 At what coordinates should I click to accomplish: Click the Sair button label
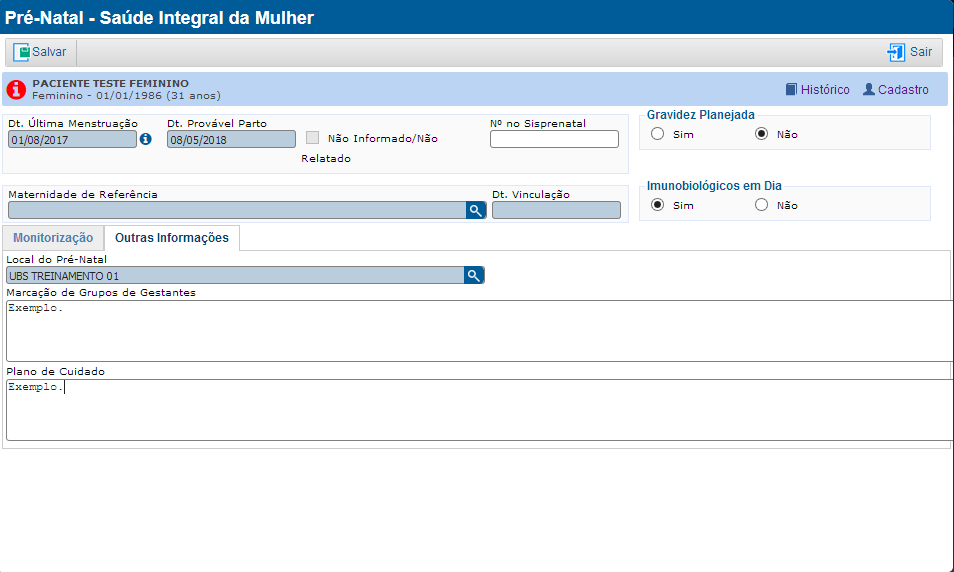pos(921,52)
